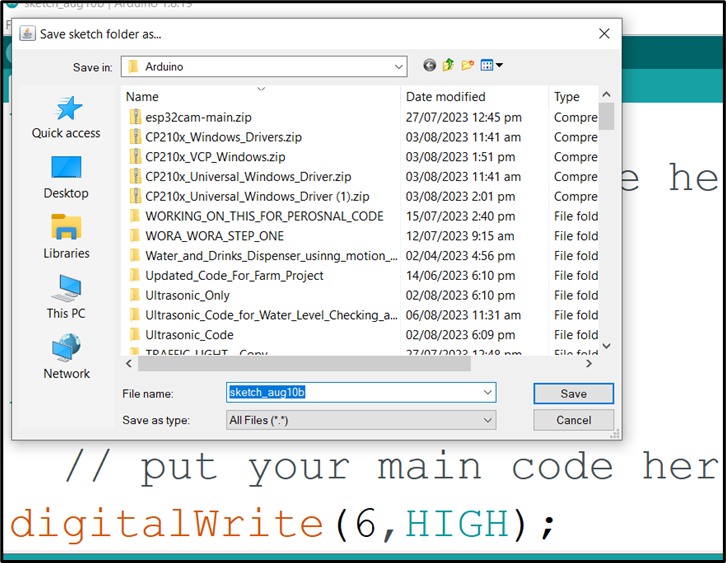Open the Save as type dropdown

(361, 420)
